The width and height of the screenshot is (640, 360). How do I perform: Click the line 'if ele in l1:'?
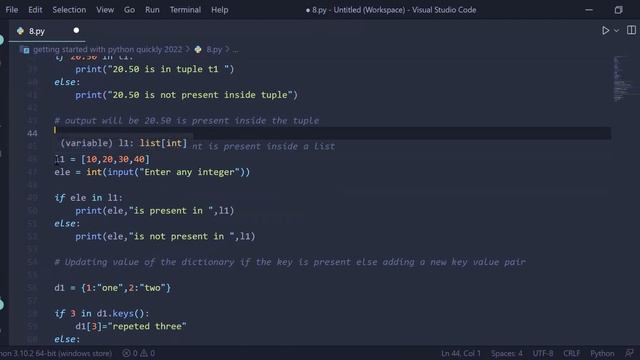coord(88,198)
